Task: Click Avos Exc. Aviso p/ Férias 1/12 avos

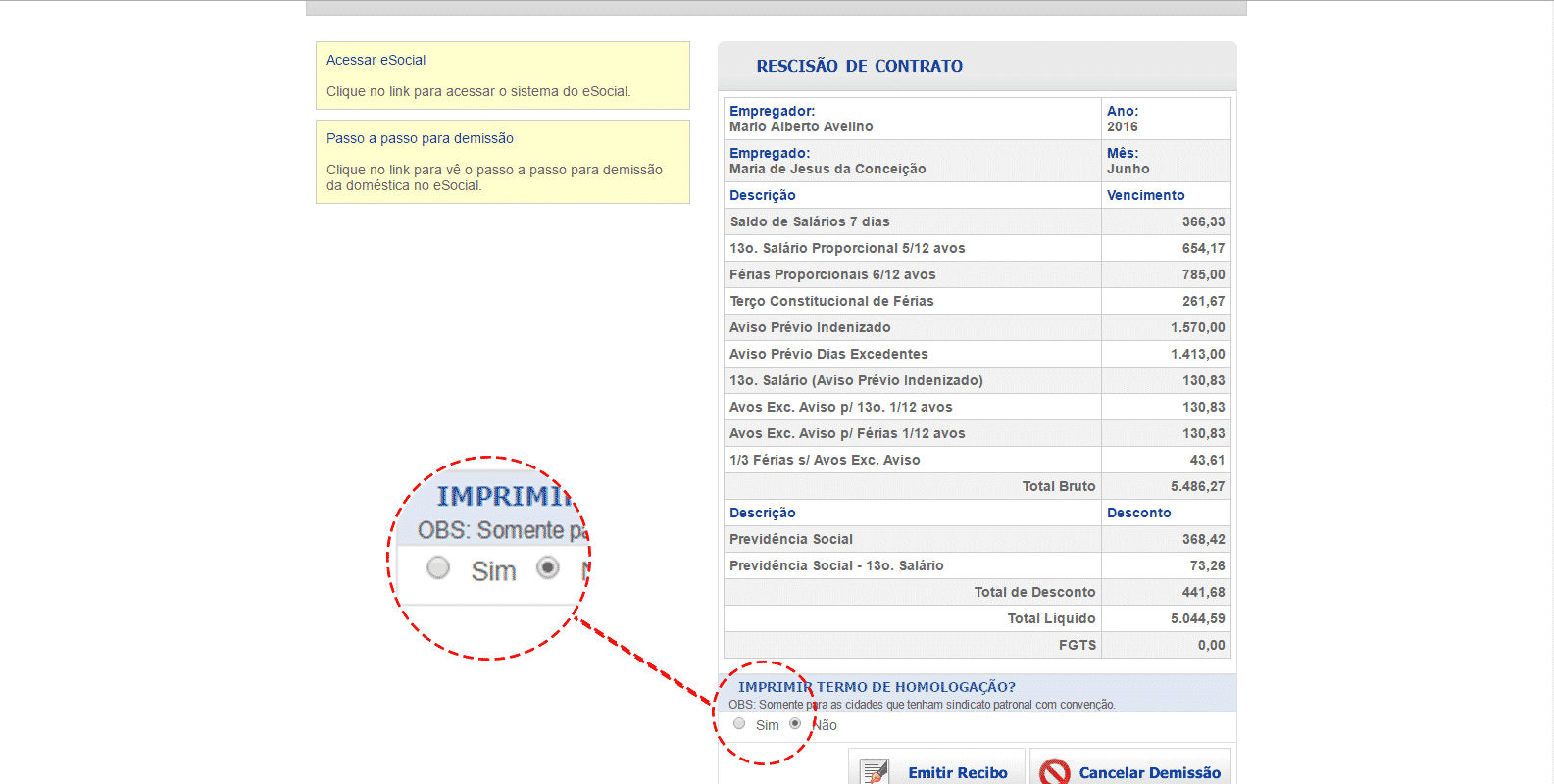Action: point(847,433)
